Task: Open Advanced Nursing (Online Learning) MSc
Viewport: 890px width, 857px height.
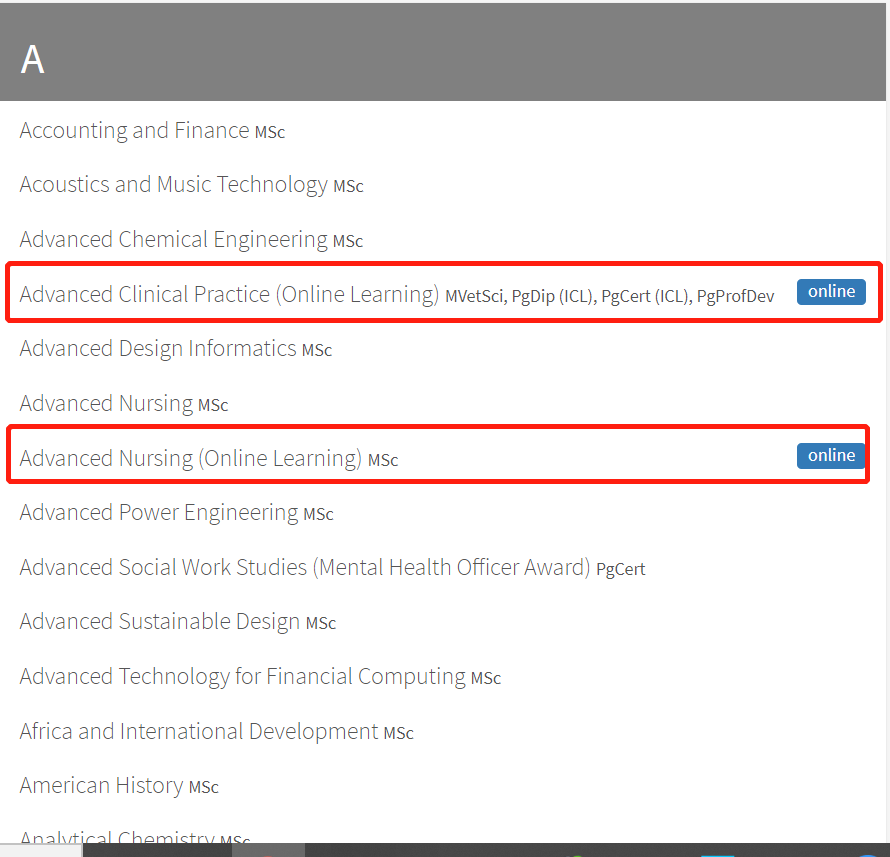Action: pos(209,459)
